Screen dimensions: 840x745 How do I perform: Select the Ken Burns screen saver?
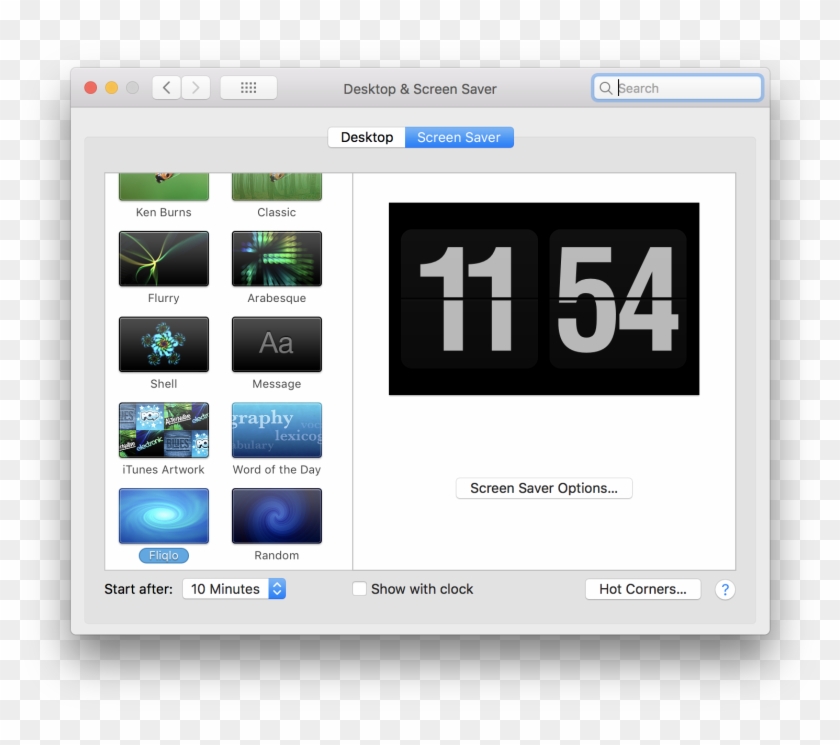163,185
